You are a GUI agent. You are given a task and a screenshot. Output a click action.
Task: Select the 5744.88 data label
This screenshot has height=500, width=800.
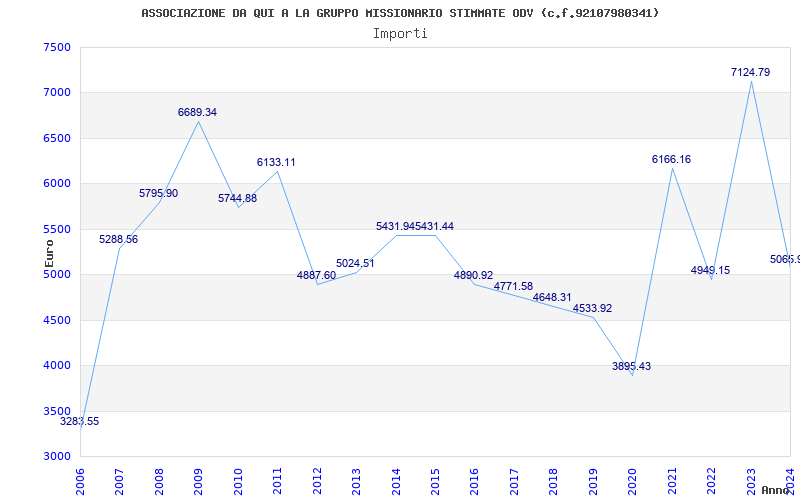(x=237, y=198)
